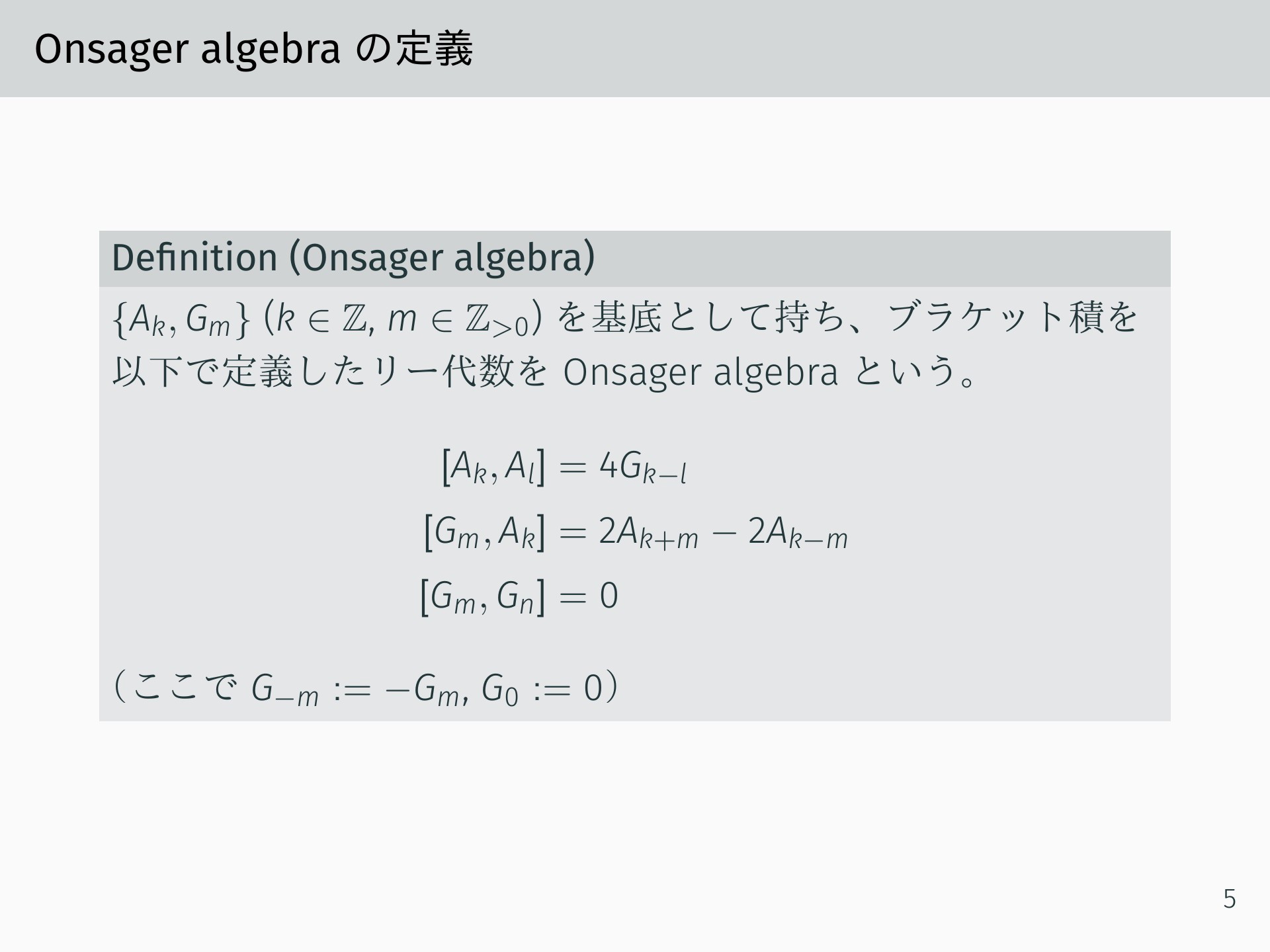This screenshot has width=1270, height=952.
Task: Click the 'k ∈ Z' condition text
Action: pyautogui.click(x=324, y=318)
